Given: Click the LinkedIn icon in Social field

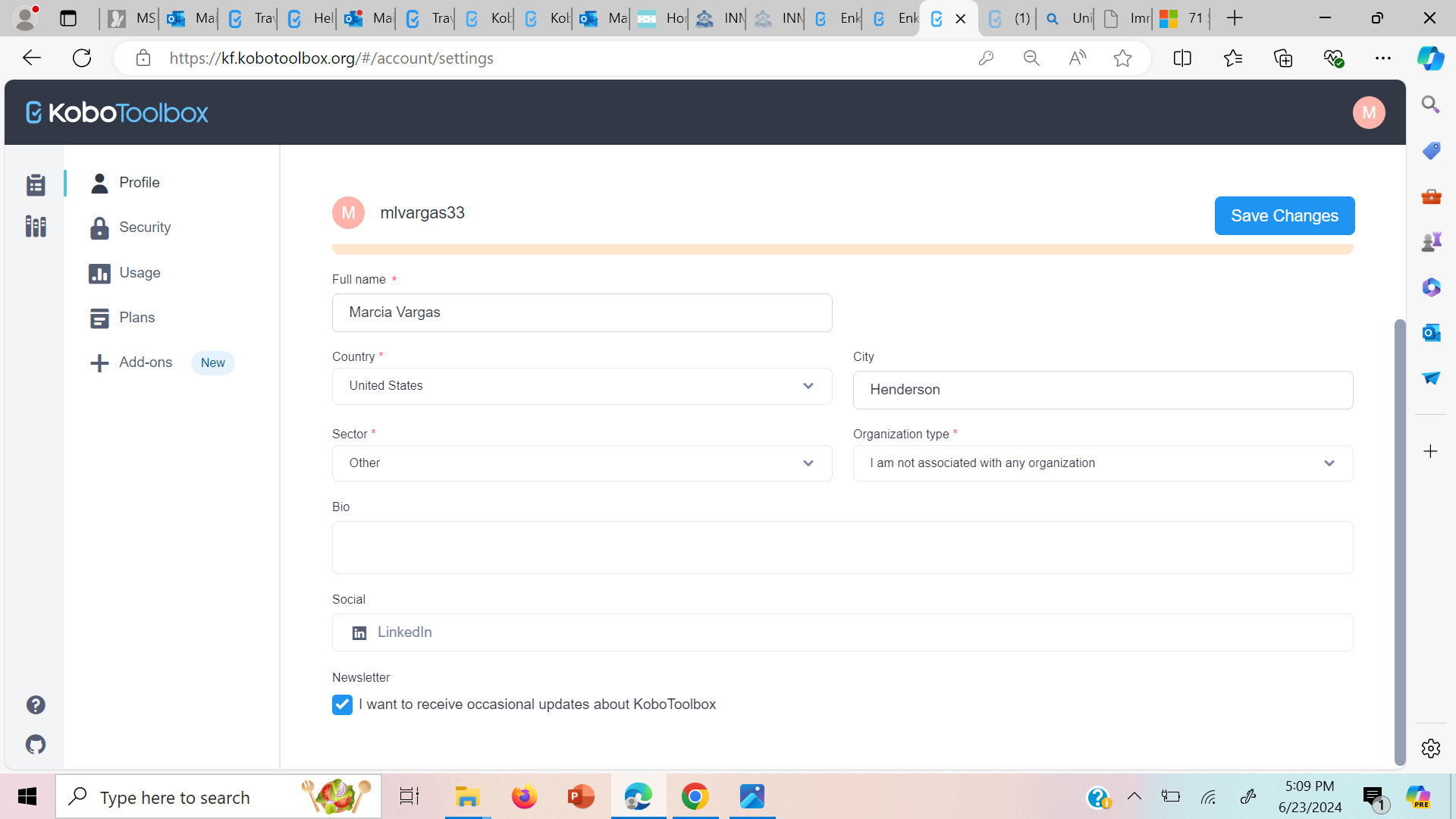Looking at the screenshot, I should [359, 633].
